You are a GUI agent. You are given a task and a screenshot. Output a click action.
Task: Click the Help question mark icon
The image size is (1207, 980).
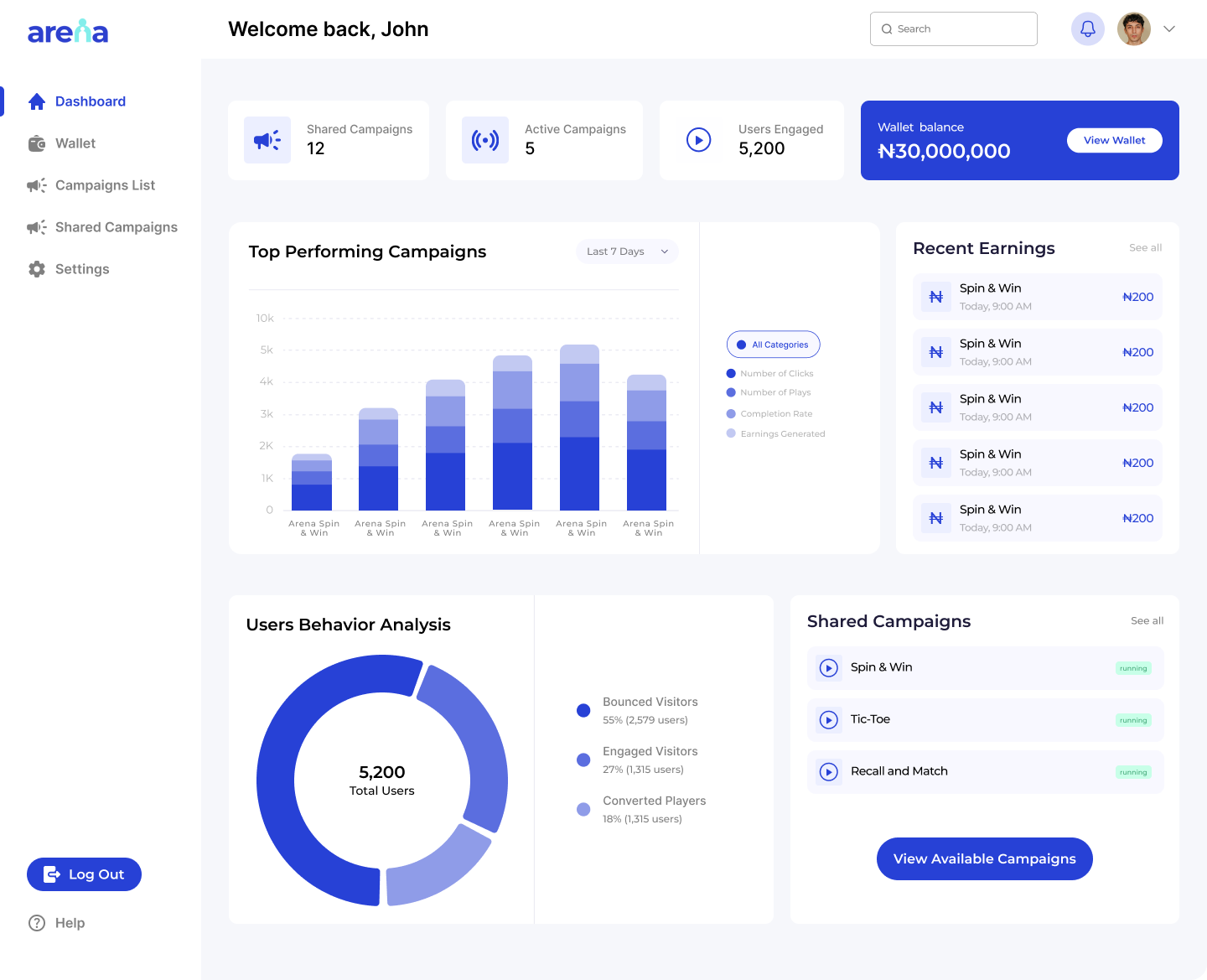(37, 923)
